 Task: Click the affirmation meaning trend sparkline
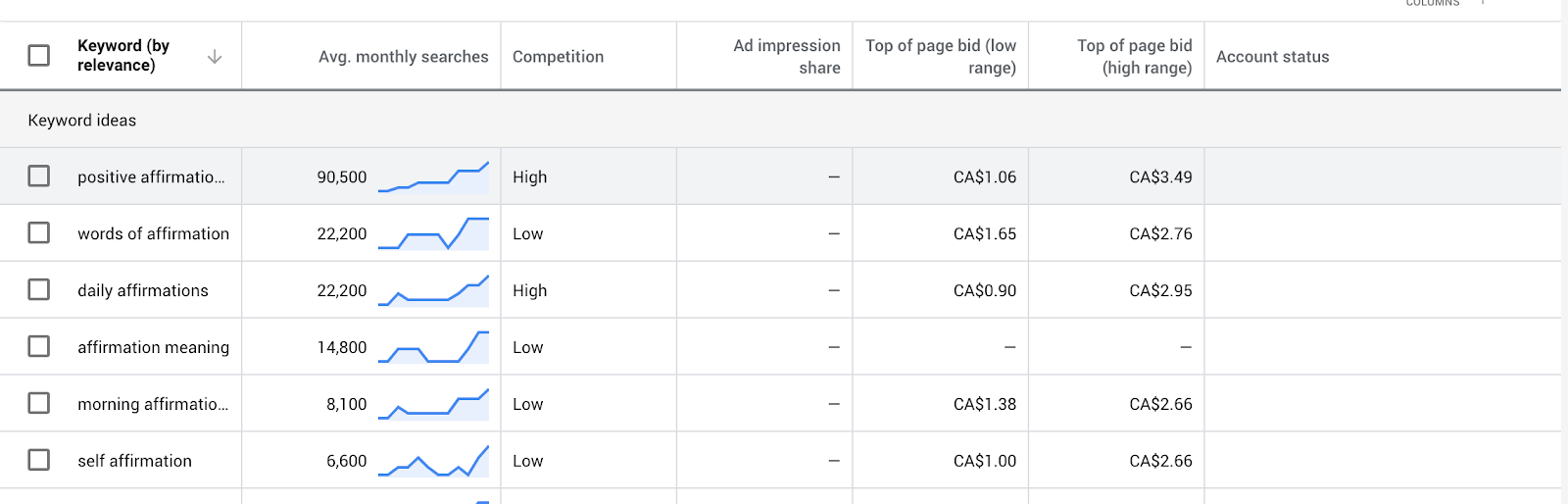click(433, 348)
